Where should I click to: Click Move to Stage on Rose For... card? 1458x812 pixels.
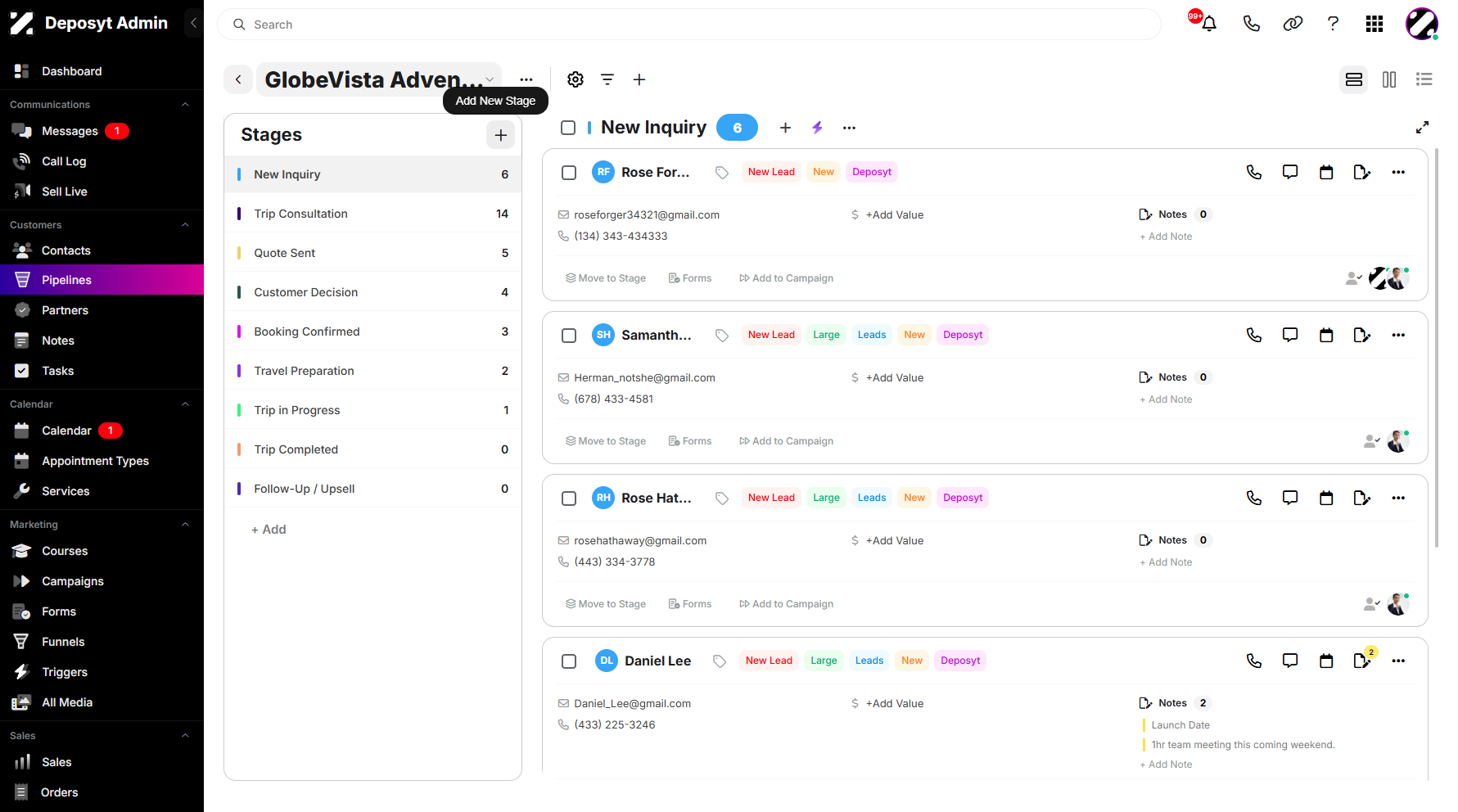[606, 278]
